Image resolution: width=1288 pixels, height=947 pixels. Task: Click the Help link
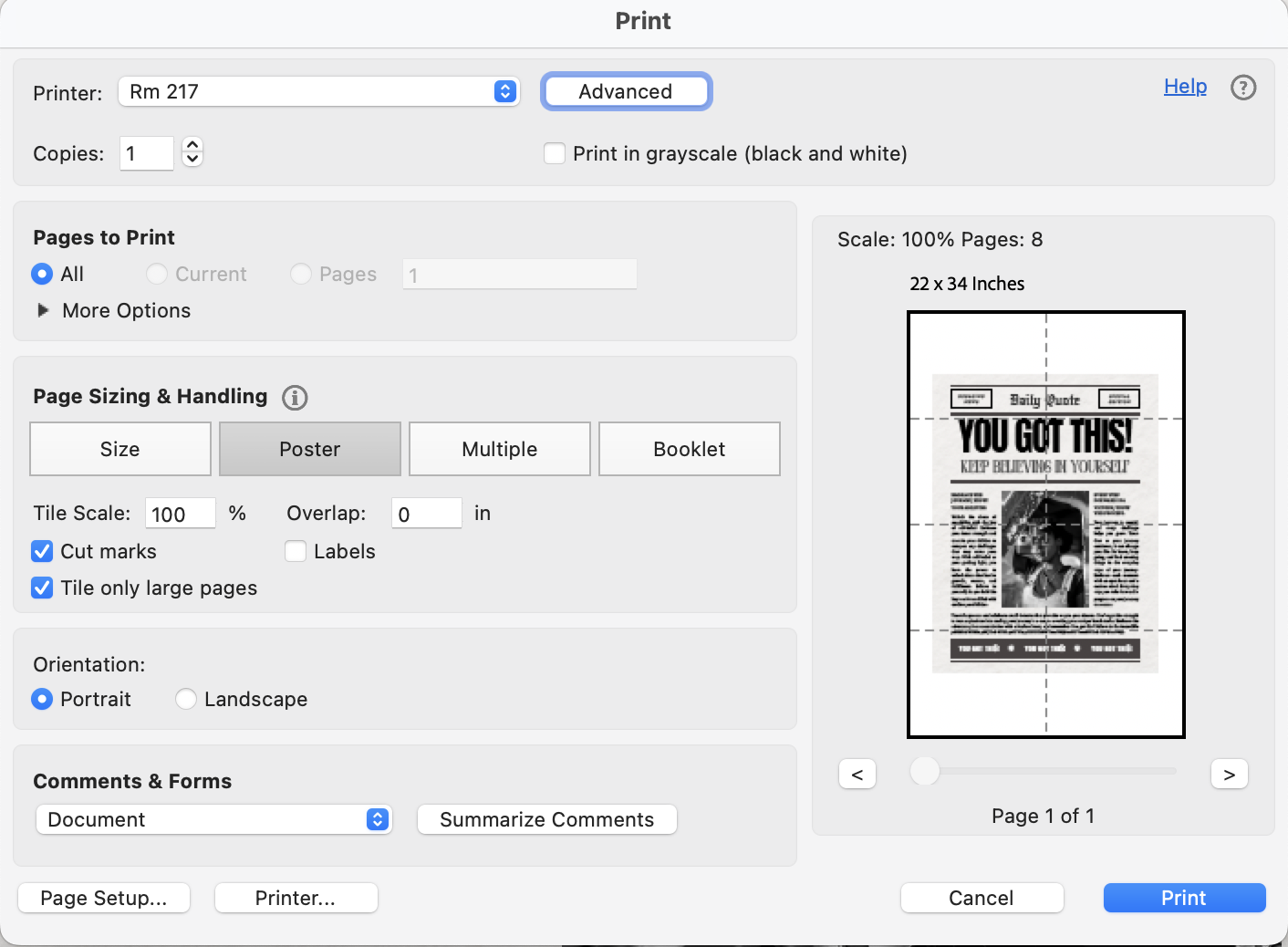pos(1184,86)
